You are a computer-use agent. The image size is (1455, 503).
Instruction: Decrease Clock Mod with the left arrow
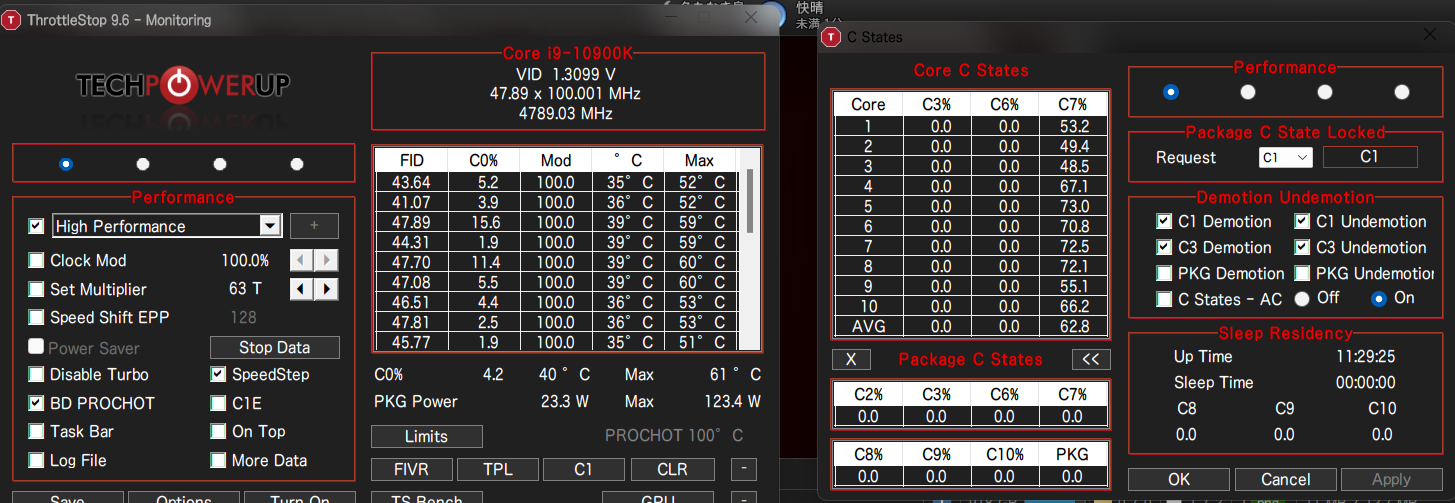pyautogui.click(x=301, y=260)
